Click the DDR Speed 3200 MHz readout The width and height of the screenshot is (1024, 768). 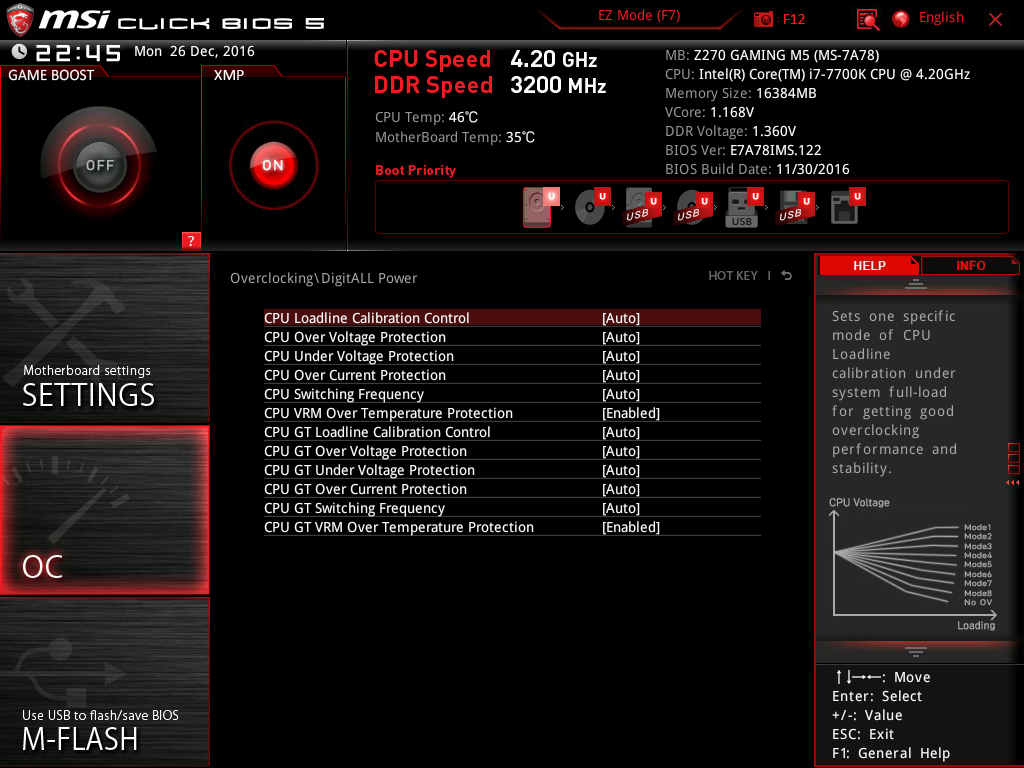(490, 85)
